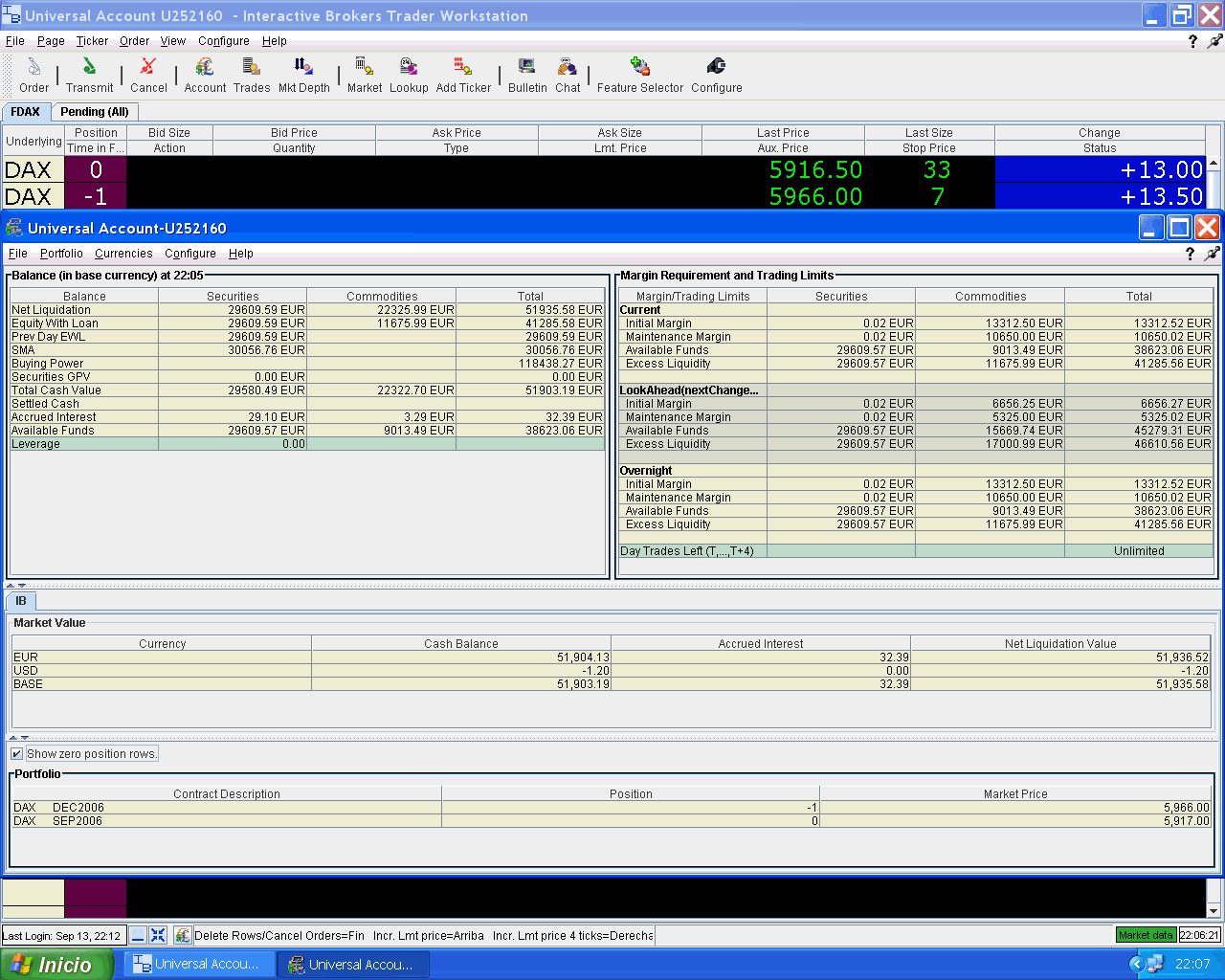The image size is (1225, 980).
Task: Open the Portfolio menu
Action: coord(61,254)
